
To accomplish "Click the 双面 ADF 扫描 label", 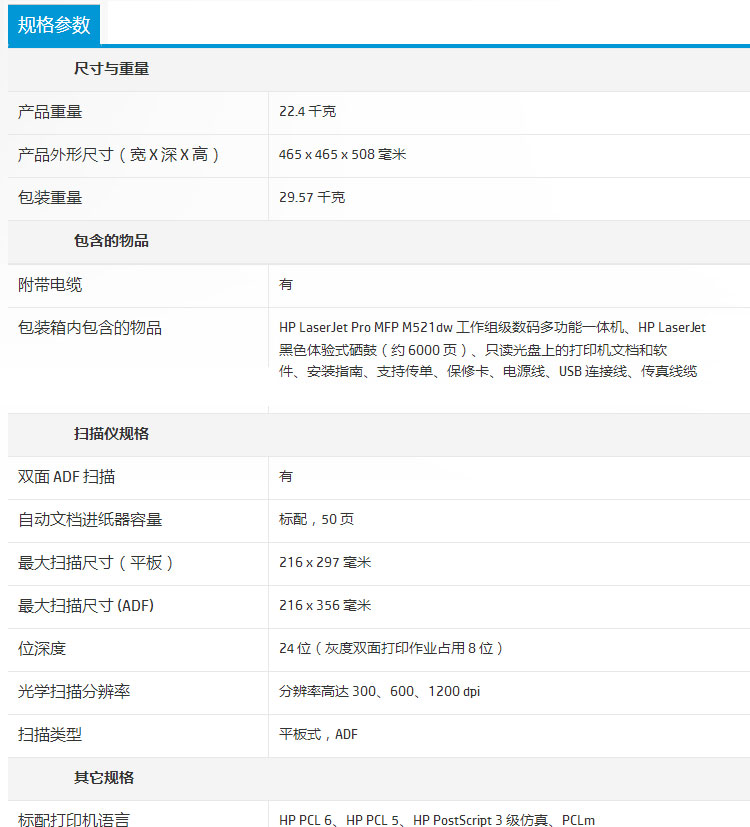I will click(x=66, y=477).
